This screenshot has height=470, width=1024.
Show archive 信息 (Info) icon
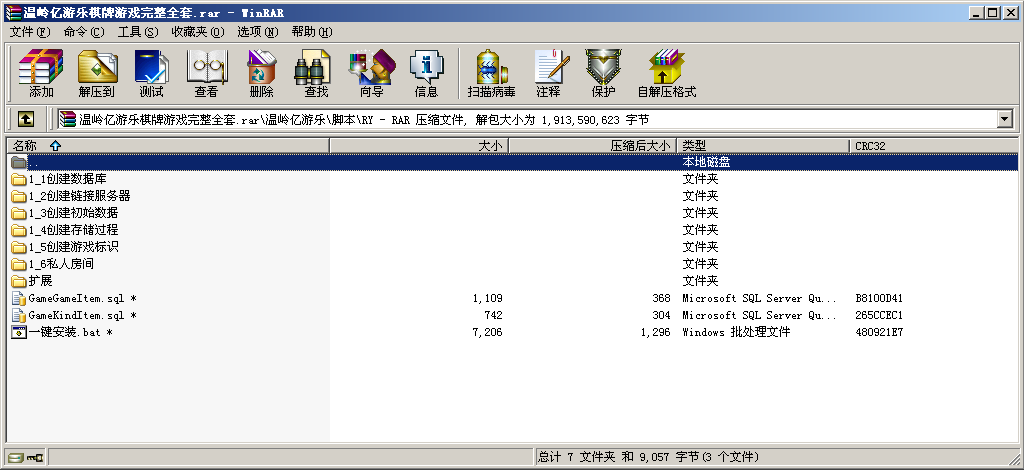click(426, 74)
